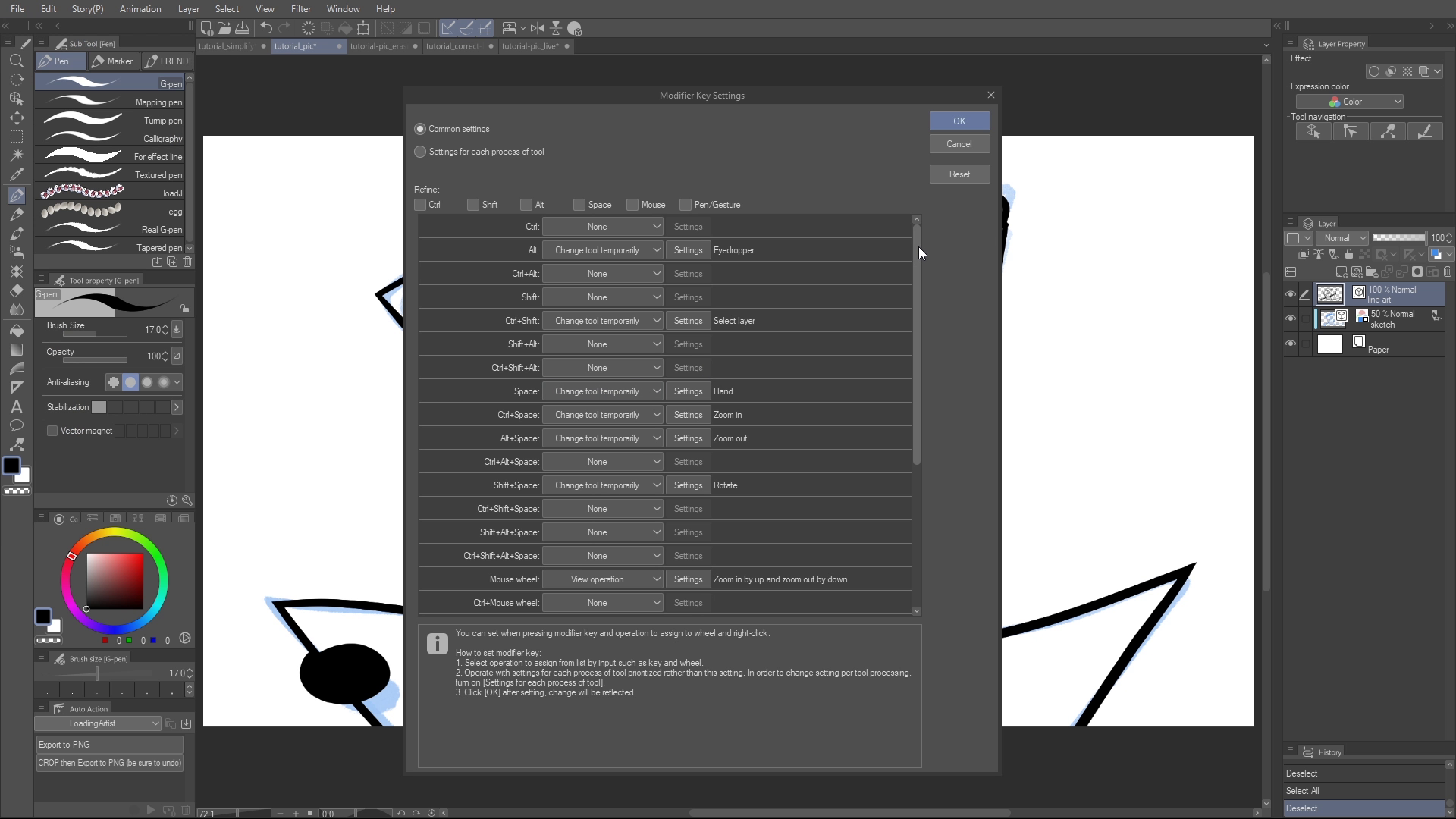Screen dimensions: 1456x819
Task: Open the Expression color dropdown
Action: coord(1350,102)
